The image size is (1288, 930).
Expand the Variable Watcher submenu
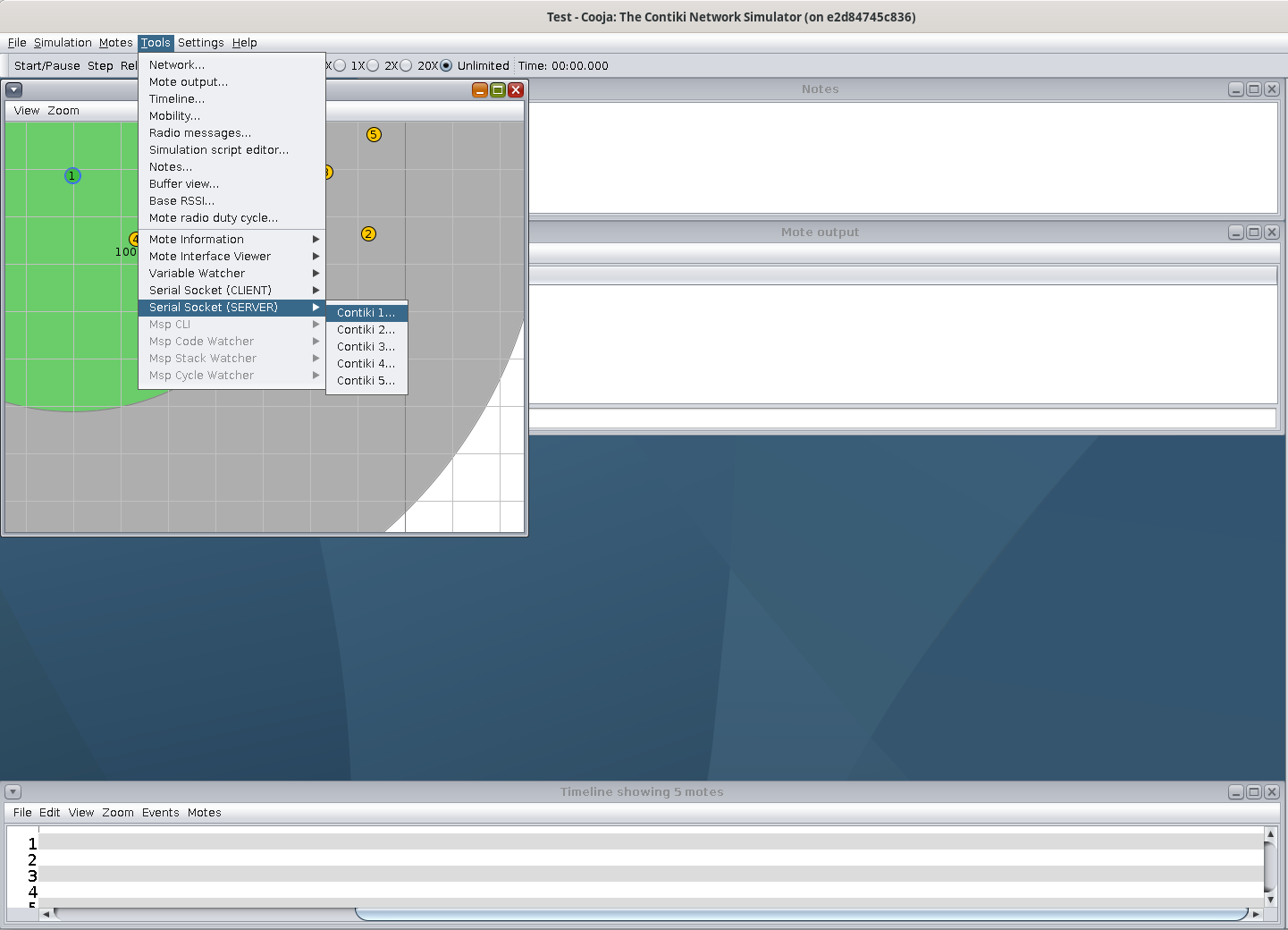coord(232,274)
